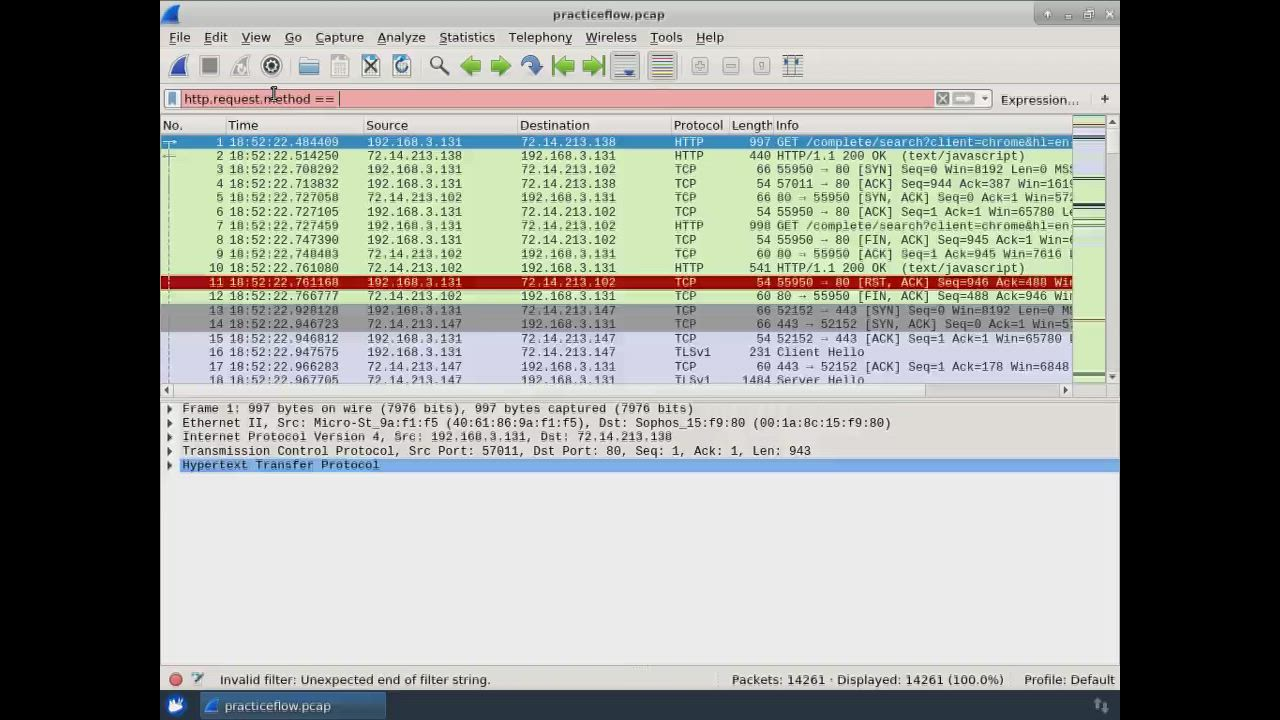The width and height of the screenshot is (1280, 720).
Task: Apply the display filter arrow button
Action: [963, 99]
